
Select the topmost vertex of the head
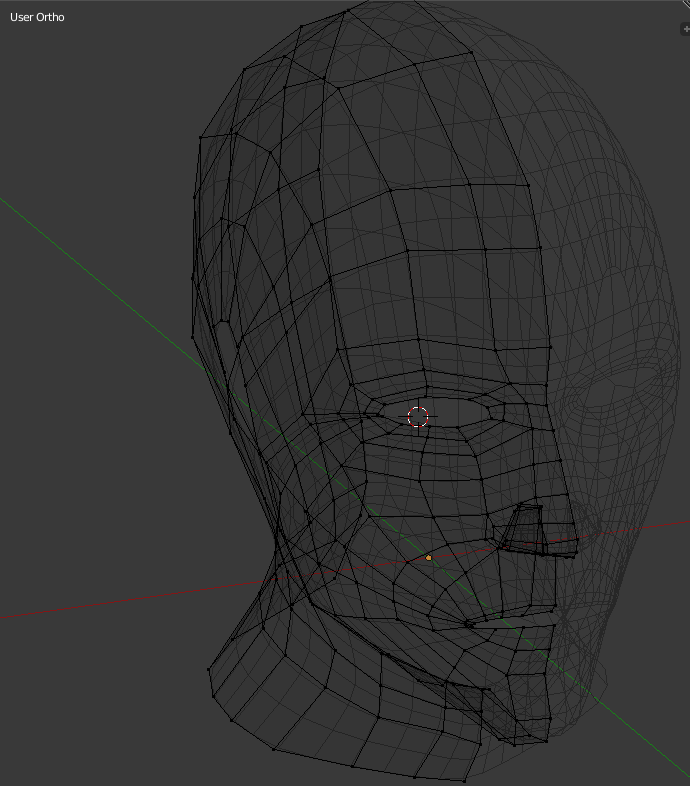pos(347,11)
